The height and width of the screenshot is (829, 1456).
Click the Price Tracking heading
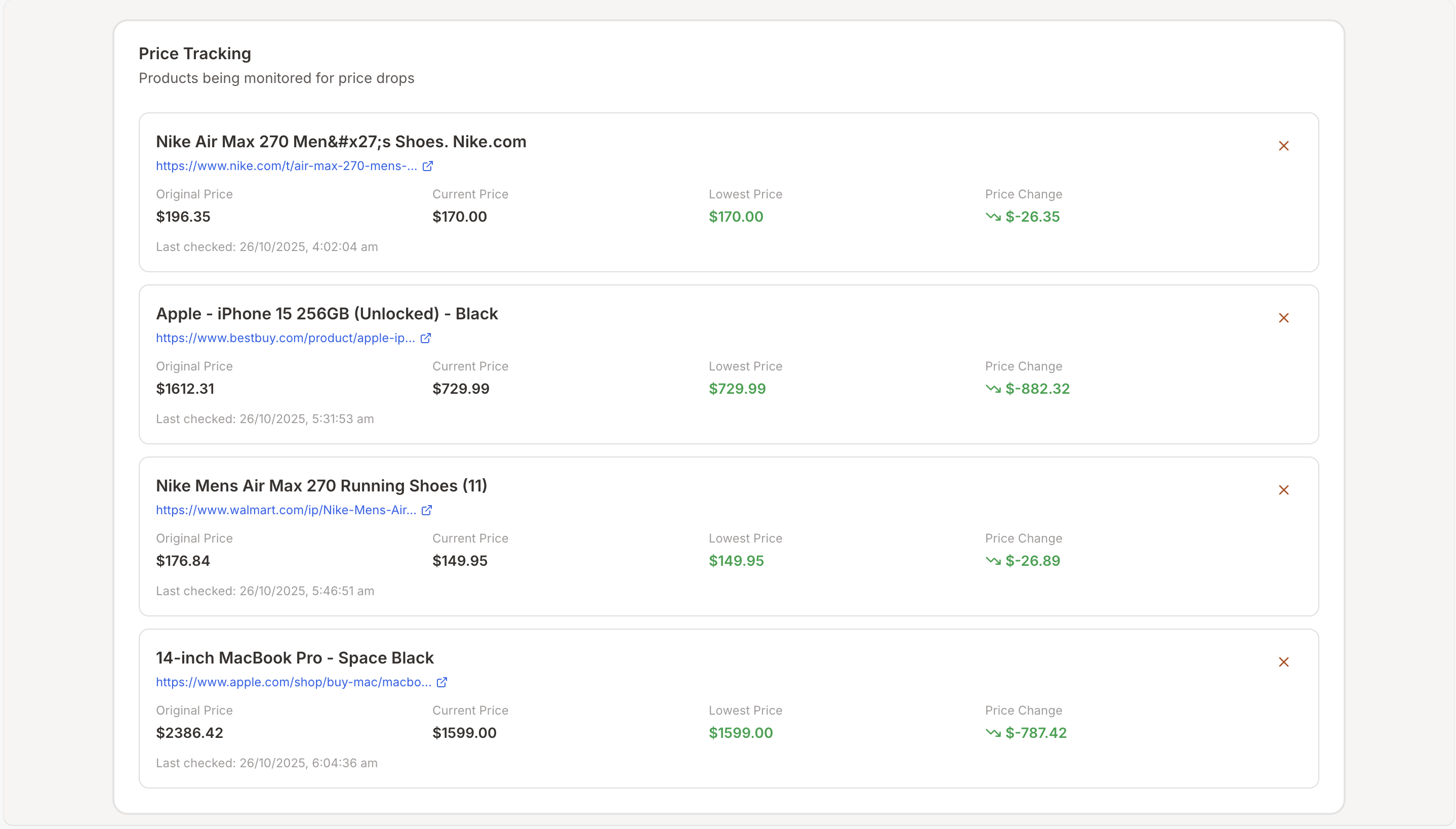coord(195,54)
